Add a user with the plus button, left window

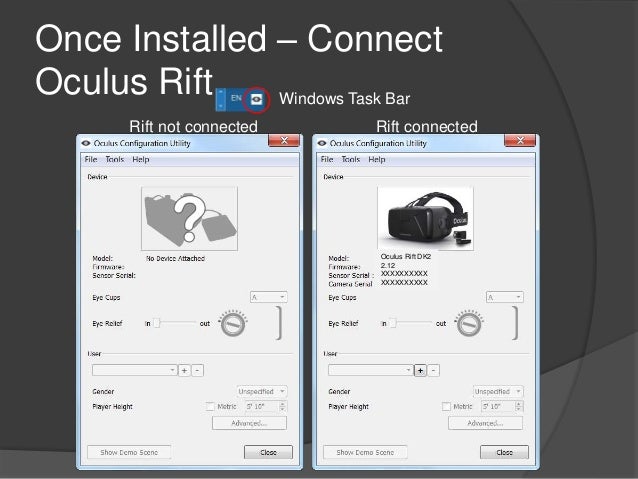(184, 370)
